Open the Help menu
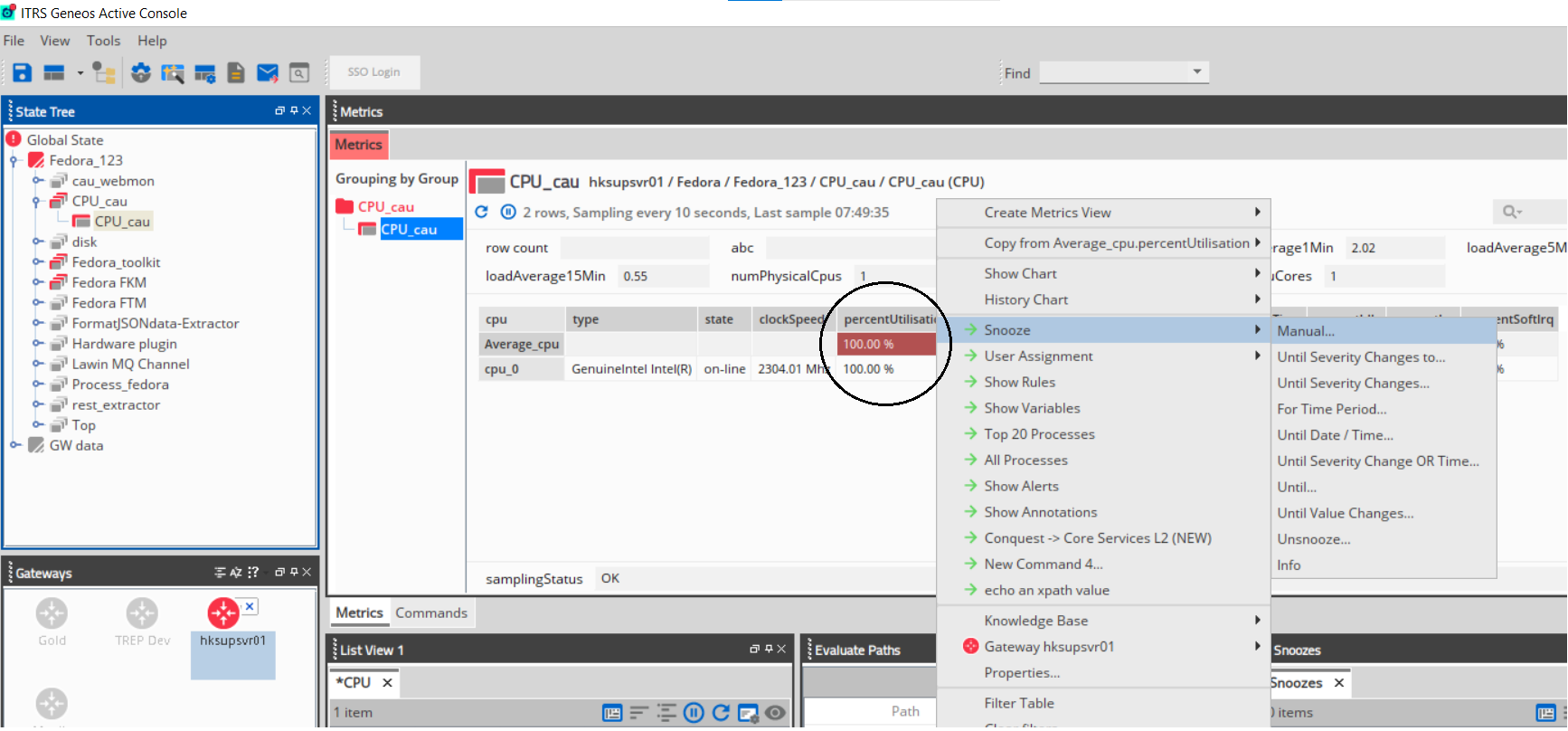 tap(152, 41)
